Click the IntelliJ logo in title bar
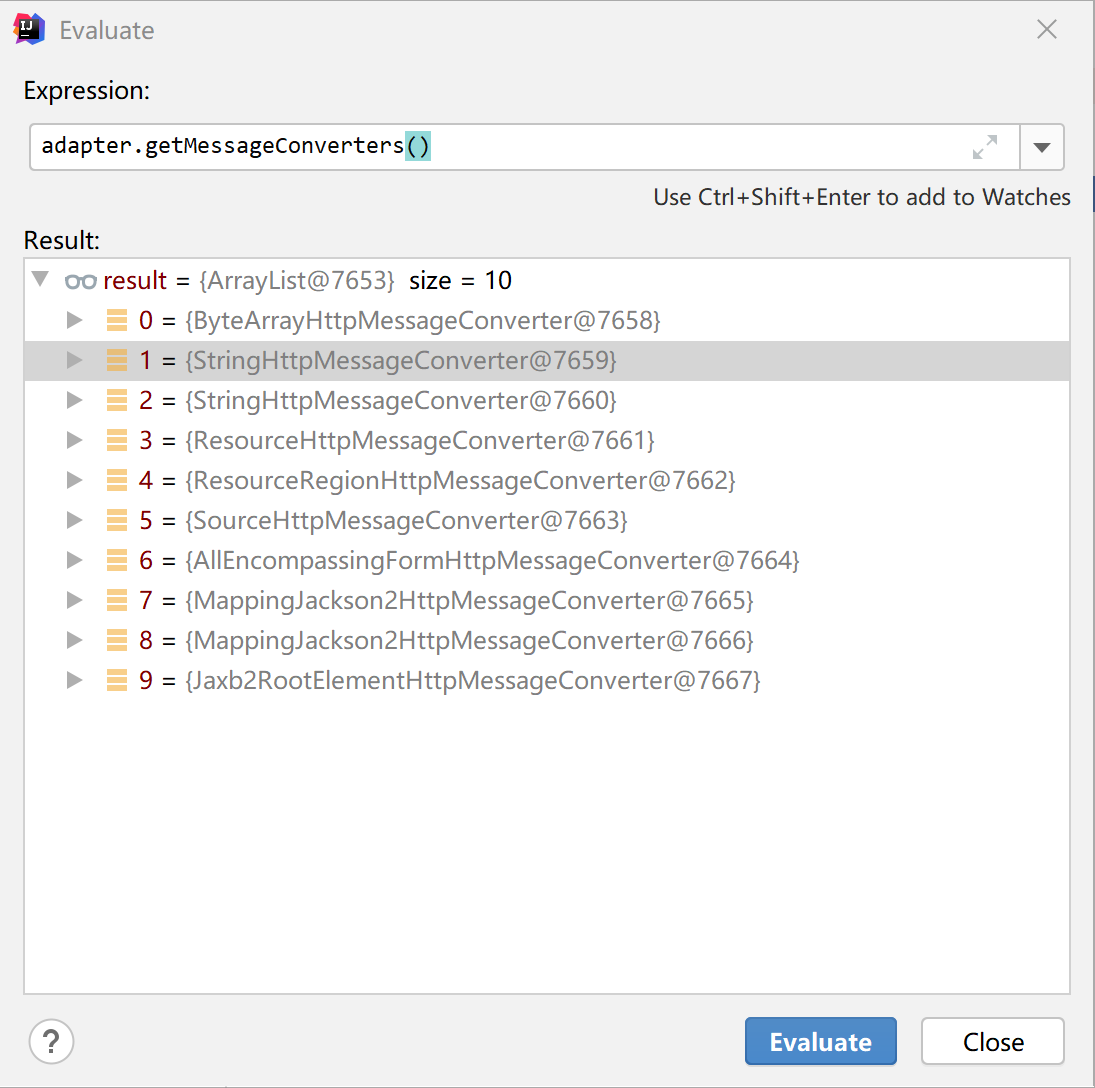The image size is (1095, 1088). click(x=28, y=30)
